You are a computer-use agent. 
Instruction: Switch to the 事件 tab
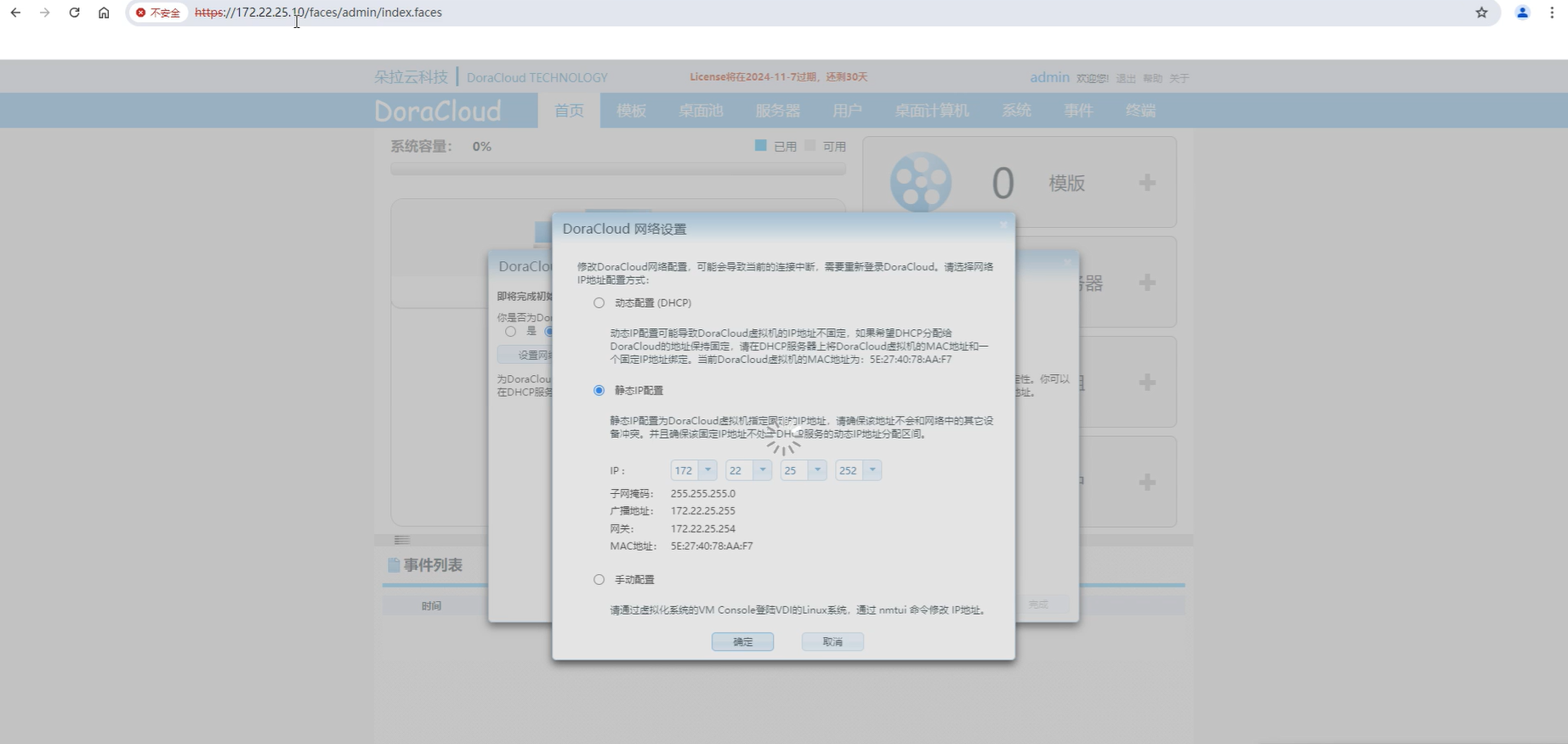1078,111
